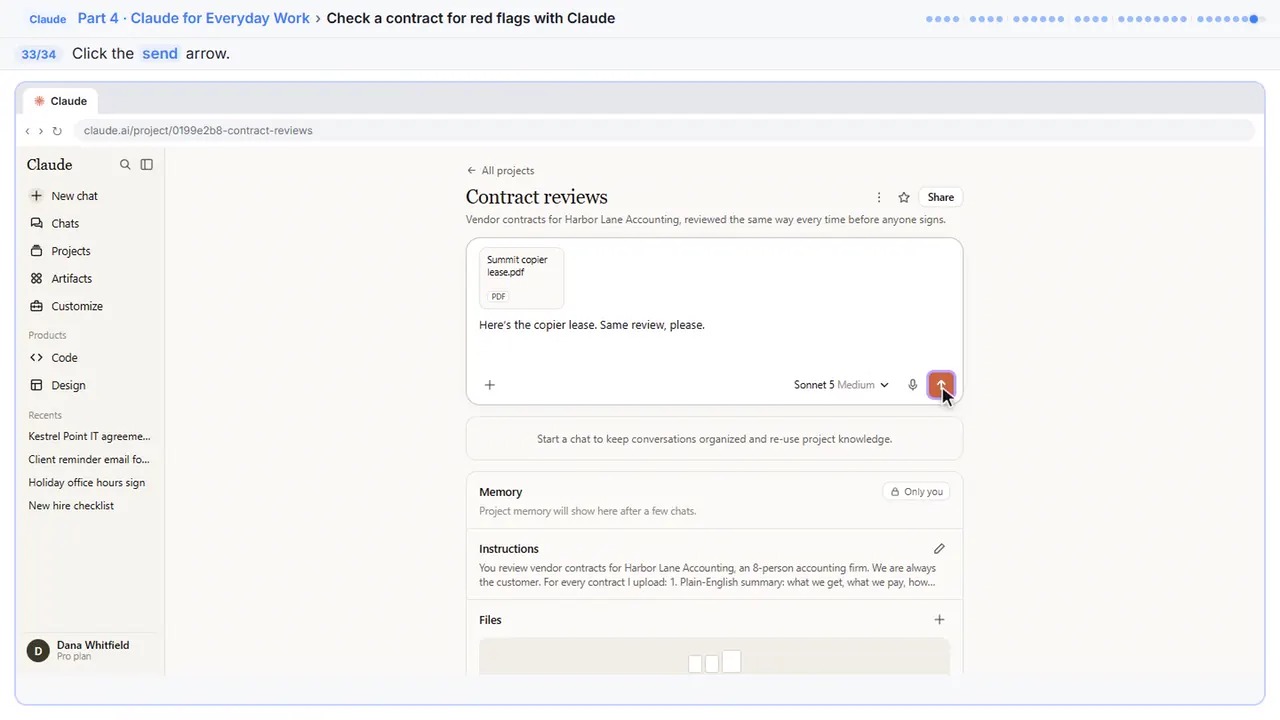Screen dimensions: 1280x720
Task: Click the Claude logo in the sidebar
Action: (x=50, y=165)
